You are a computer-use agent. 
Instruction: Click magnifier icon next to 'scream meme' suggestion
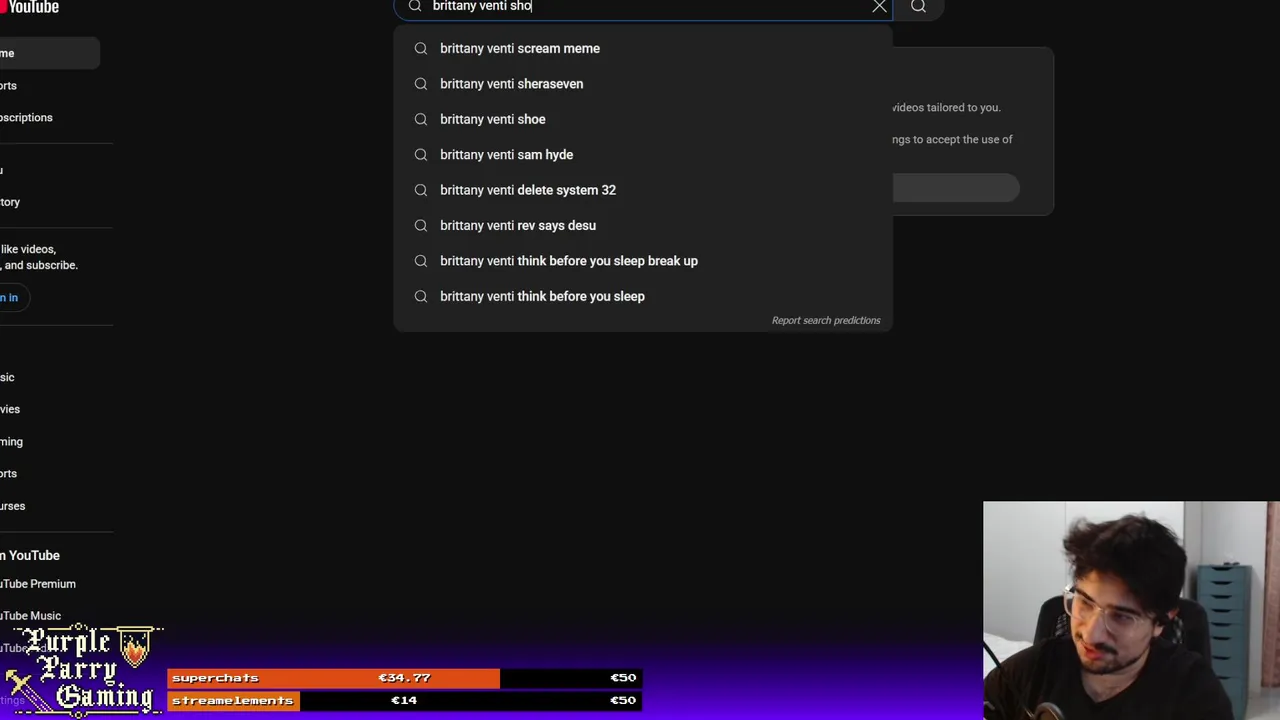pos(421,48)
